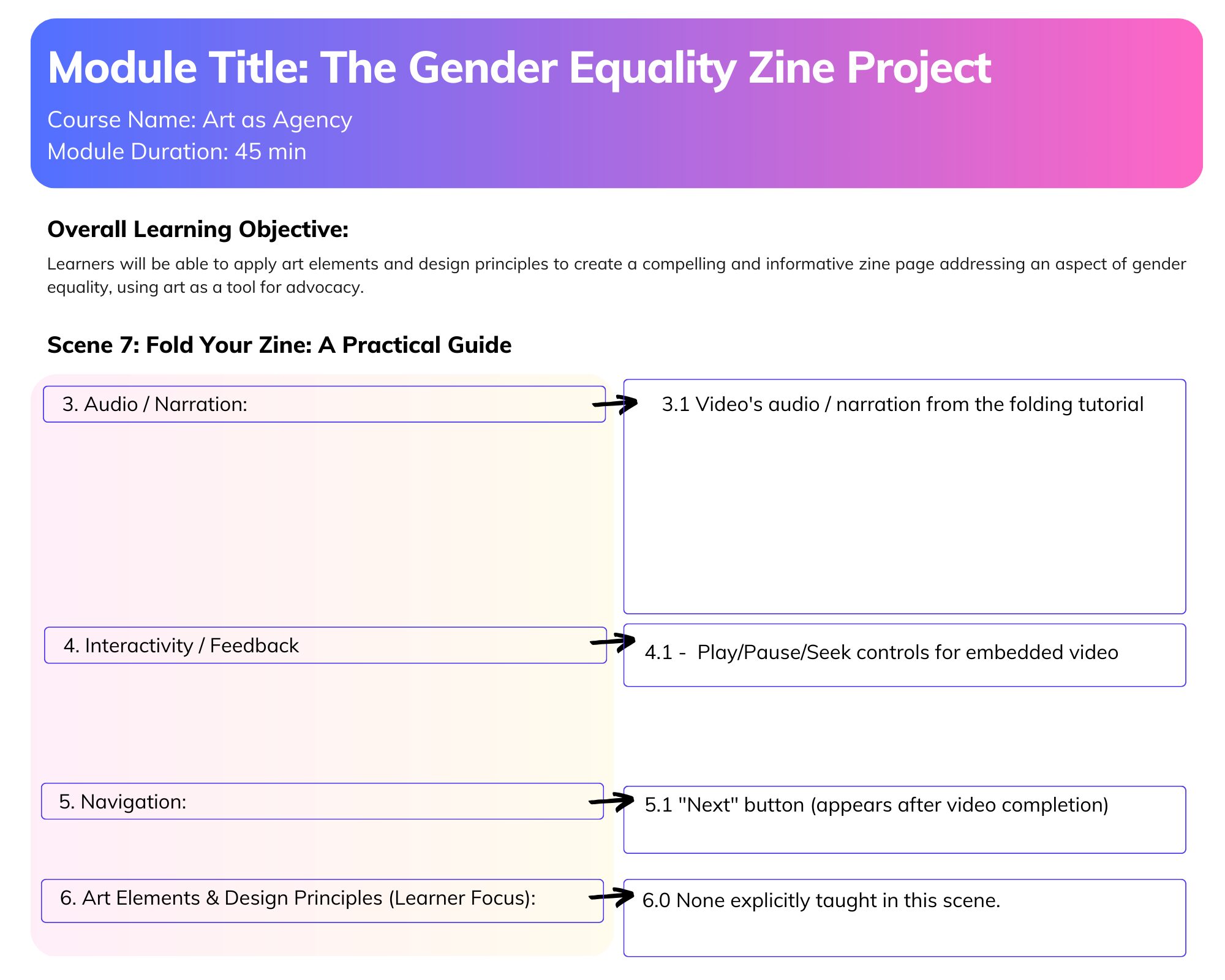Select the '4. Interactivity / Feedback' box

pyautogui.click(x=325, y=646)
